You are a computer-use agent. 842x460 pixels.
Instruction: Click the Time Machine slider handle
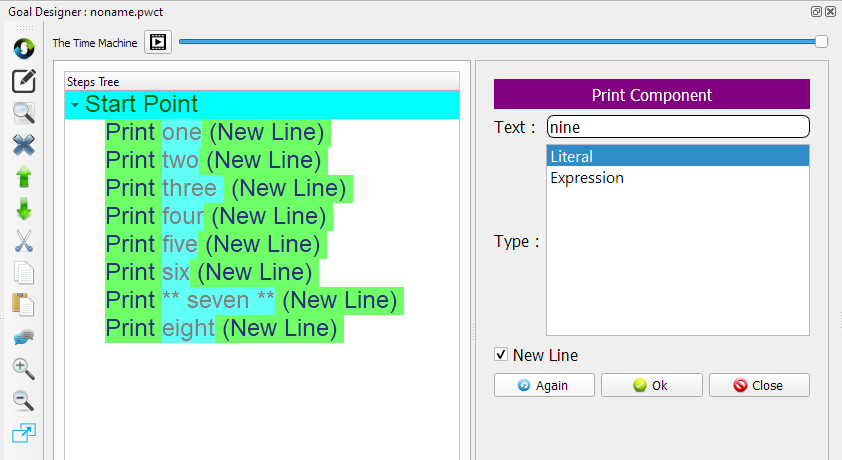pos(821,41)
